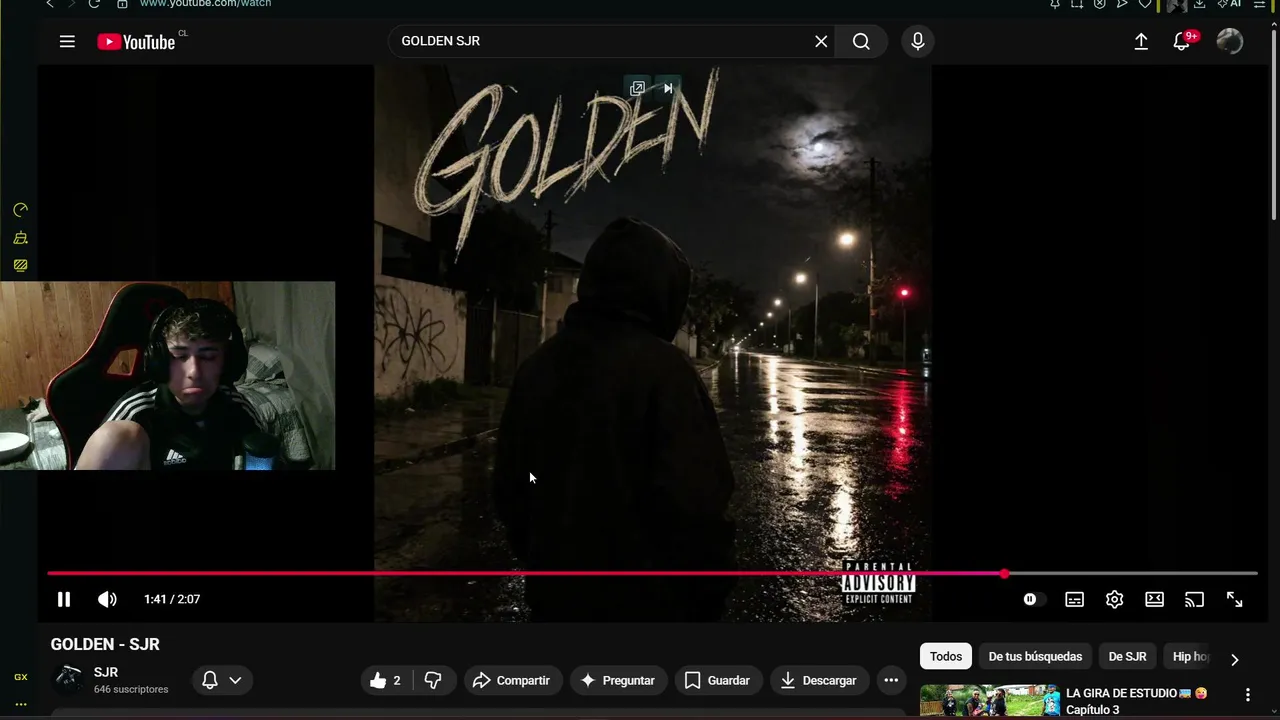Open the notifications bell in the header

1182,41
